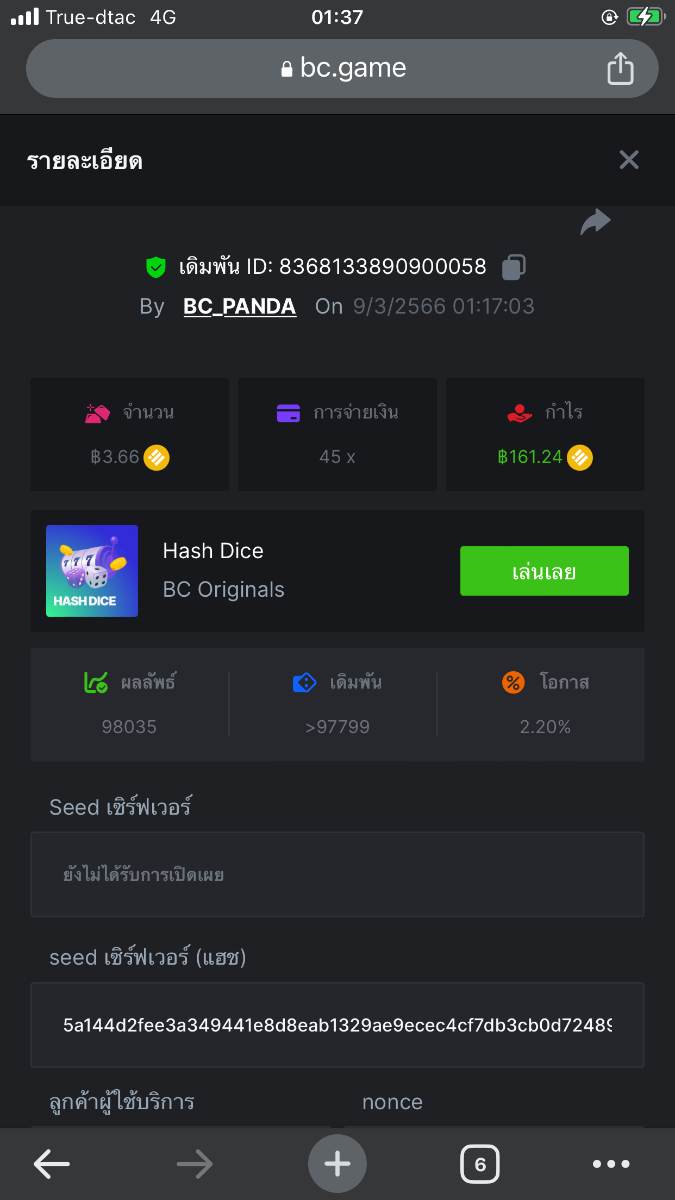Tap the orange percent chance icon
This screenshot has height=1200, width=675.
pyautogui.click(x=513, y=683)
